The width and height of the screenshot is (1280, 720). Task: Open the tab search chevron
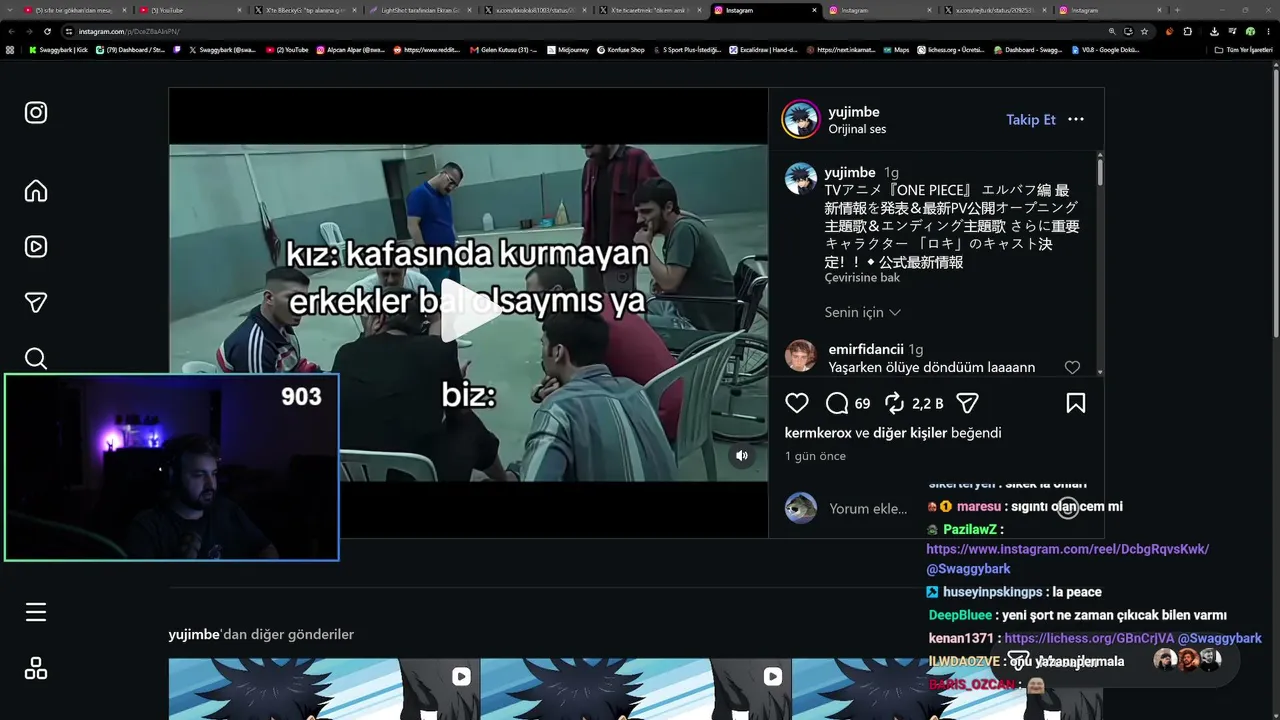12,10
